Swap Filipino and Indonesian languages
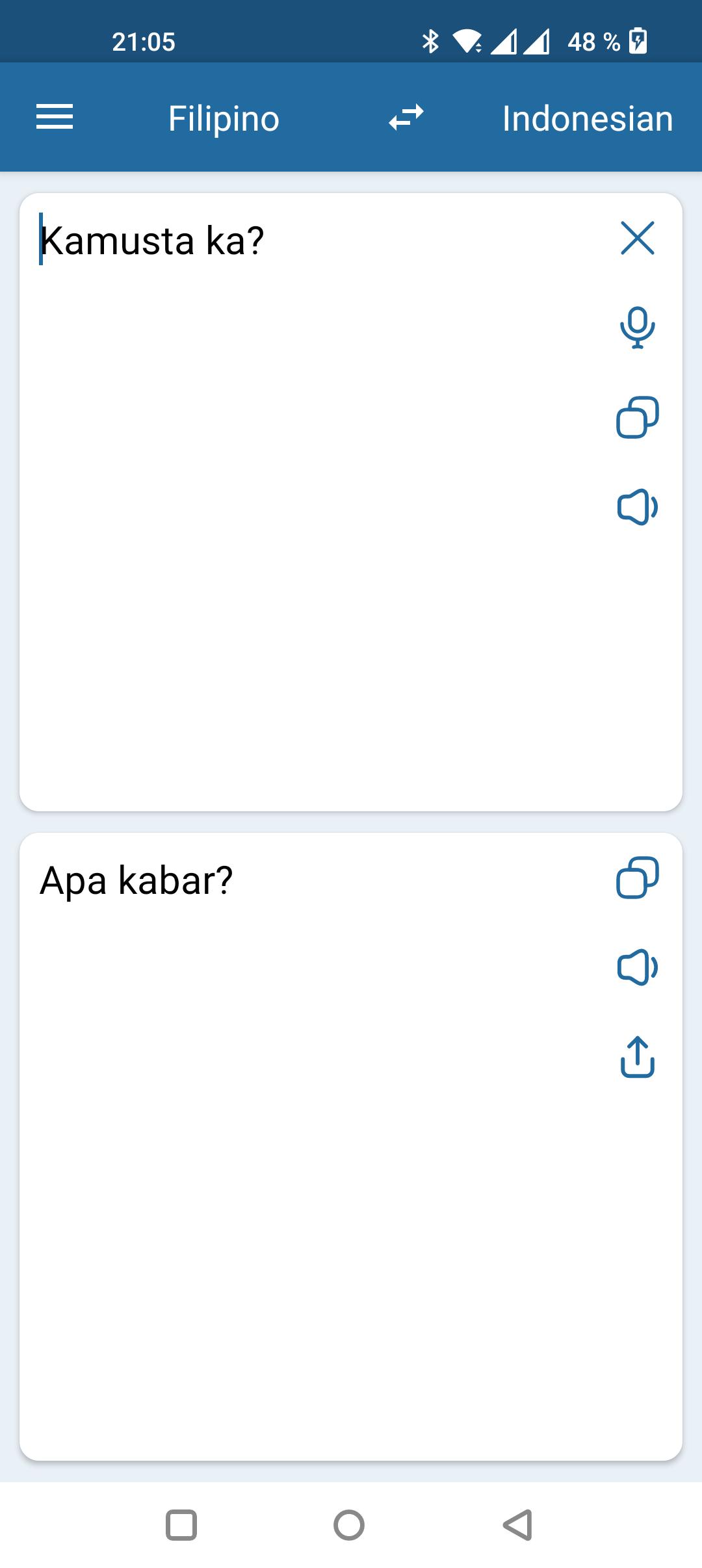Screen dimensions: 702x1568 click(x=406, y=118)
